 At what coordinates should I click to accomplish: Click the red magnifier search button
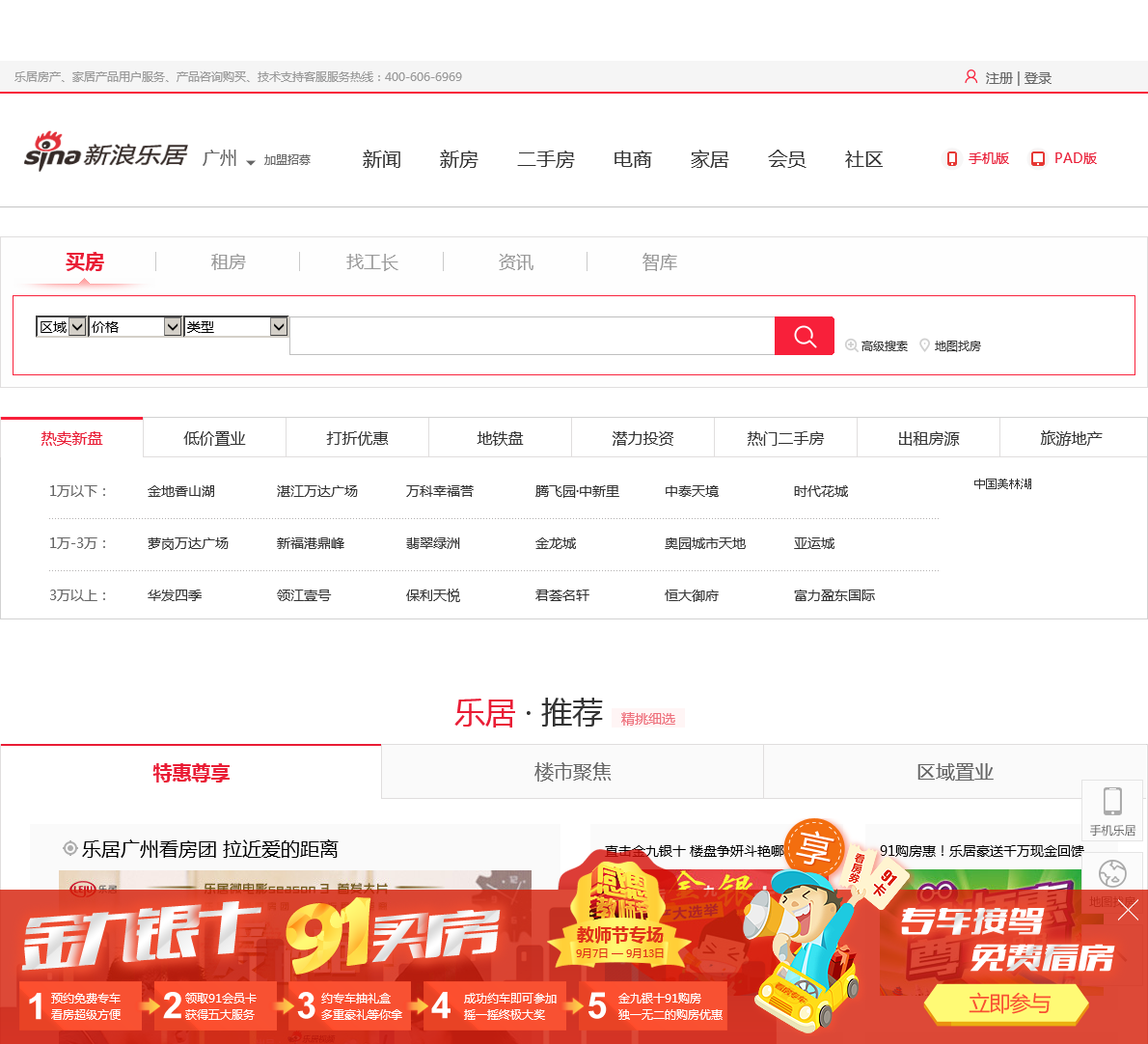tap(804, 336)
